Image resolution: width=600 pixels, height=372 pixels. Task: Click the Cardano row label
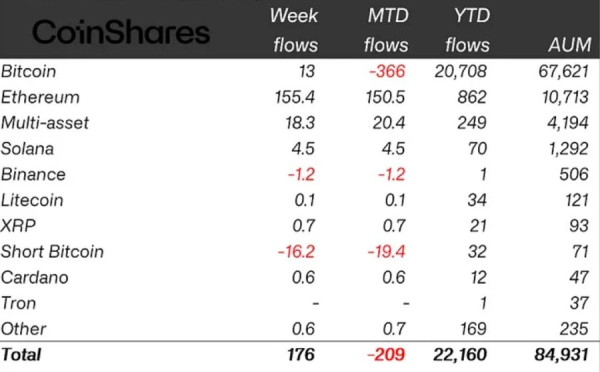tap(34, 277)
